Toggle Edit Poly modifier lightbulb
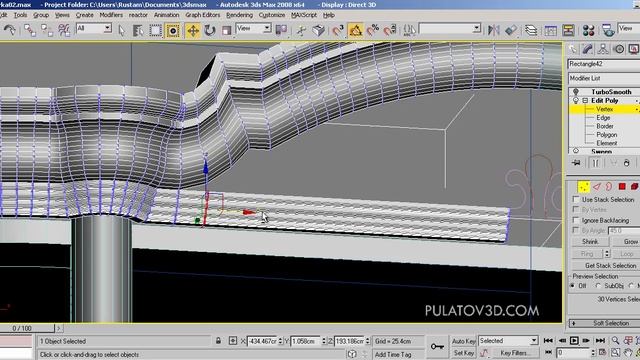The image size is (640, 360). (576, 100)
